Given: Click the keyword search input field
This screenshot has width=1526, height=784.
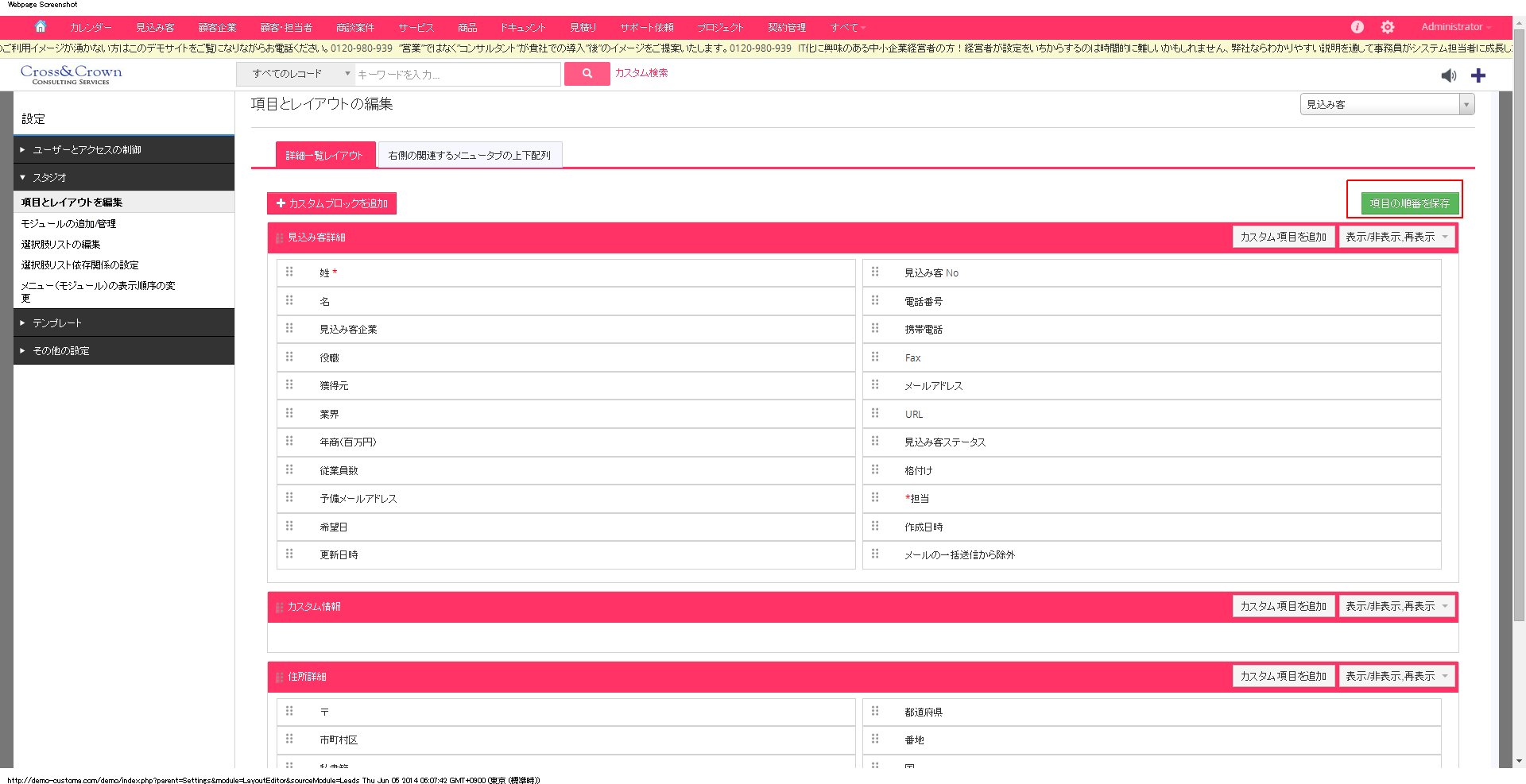Looking at the screenshot, I should coord(457,75).
